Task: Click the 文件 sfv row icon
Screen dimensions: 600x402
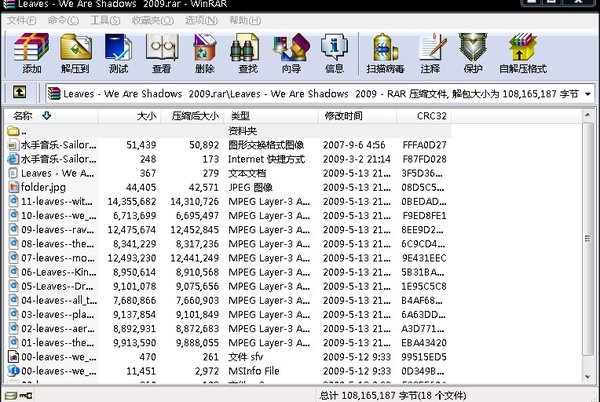Action: (13, 356)
